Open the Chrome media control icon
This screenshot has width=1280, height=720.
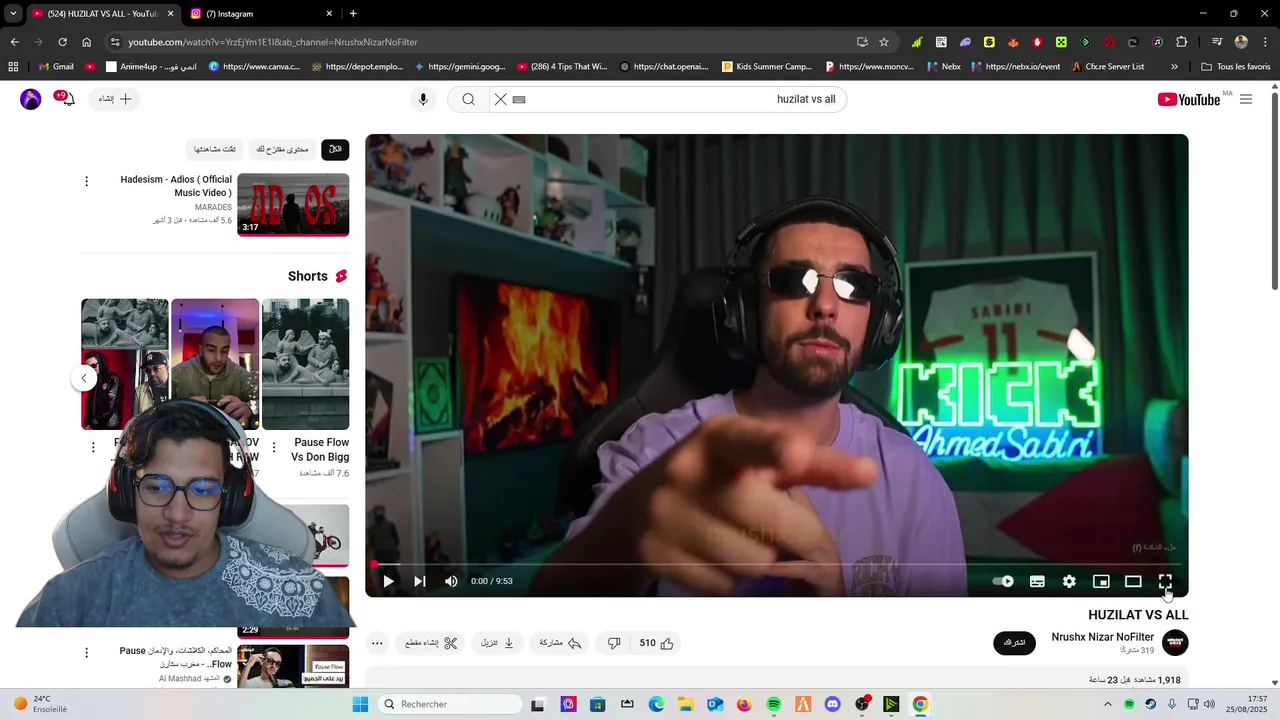(x=1217, y=42)
